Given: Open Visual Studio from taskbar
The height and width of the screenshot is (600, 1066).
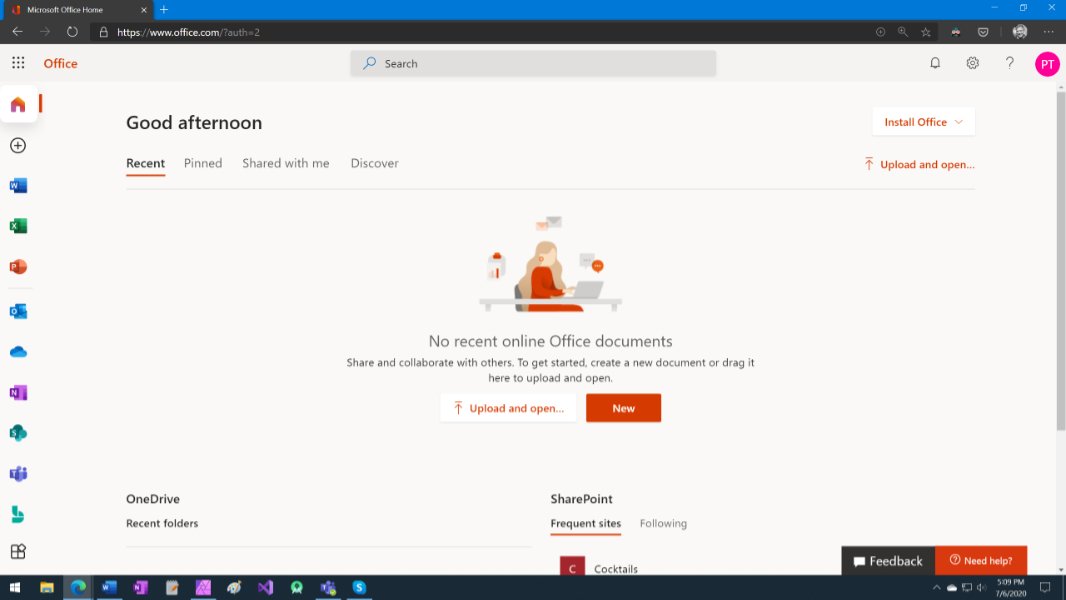Looking at the screenshot, I should point(265,587).
